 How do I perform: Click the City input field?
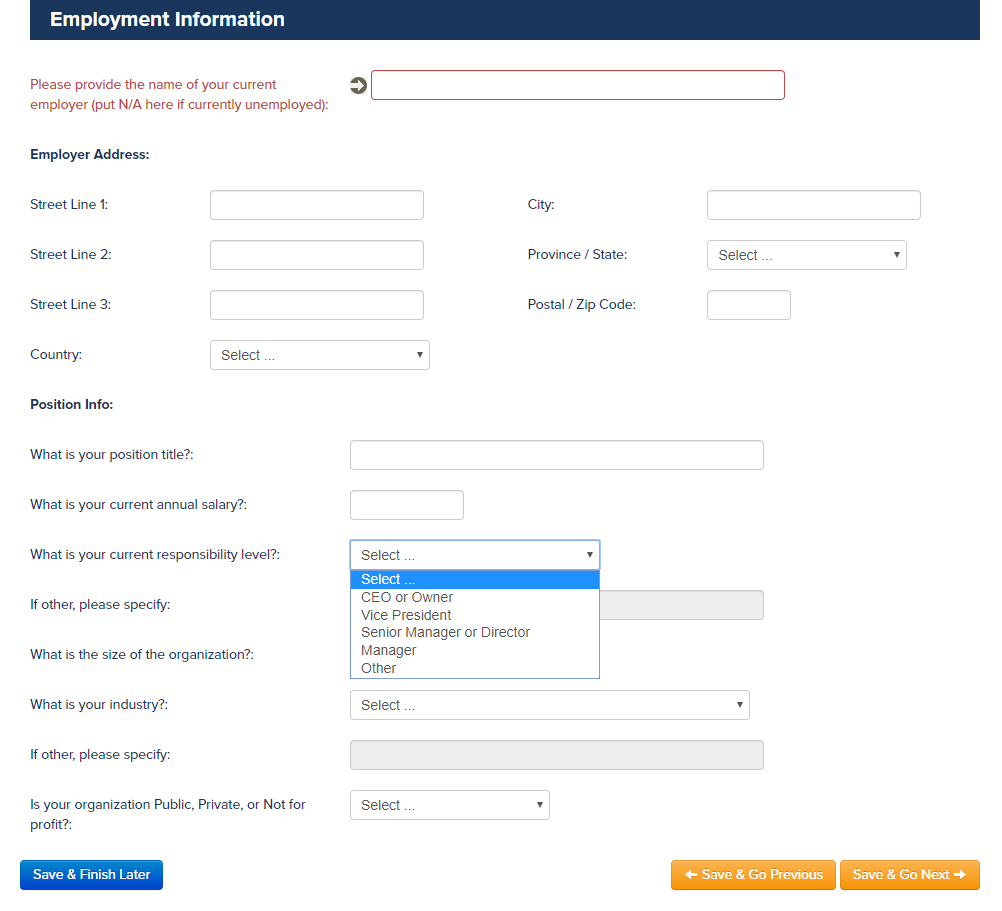[812, 204]
